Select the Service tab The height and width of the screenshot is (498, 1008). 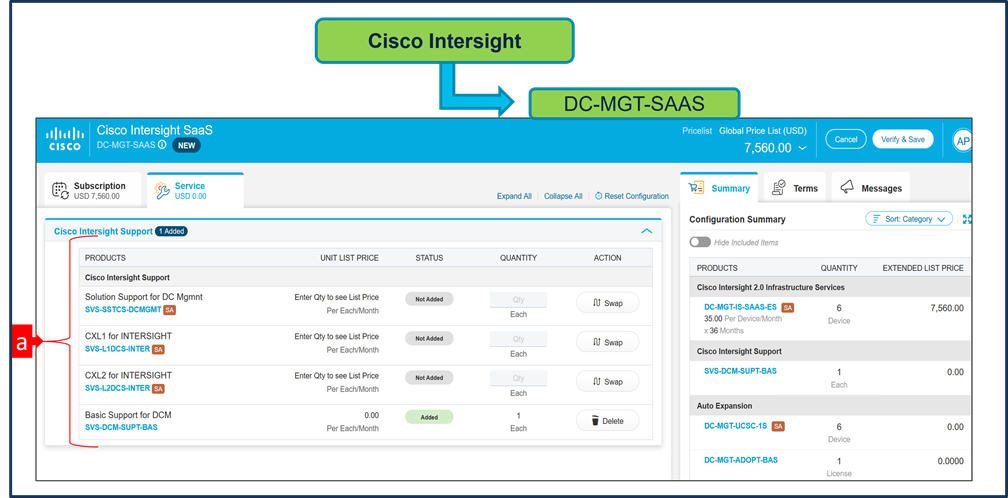pos(195,191)
